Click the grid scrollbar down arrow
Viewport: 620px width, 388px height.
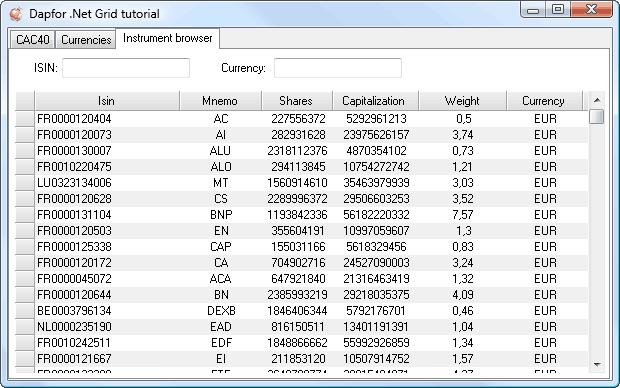tap(597, 364)
